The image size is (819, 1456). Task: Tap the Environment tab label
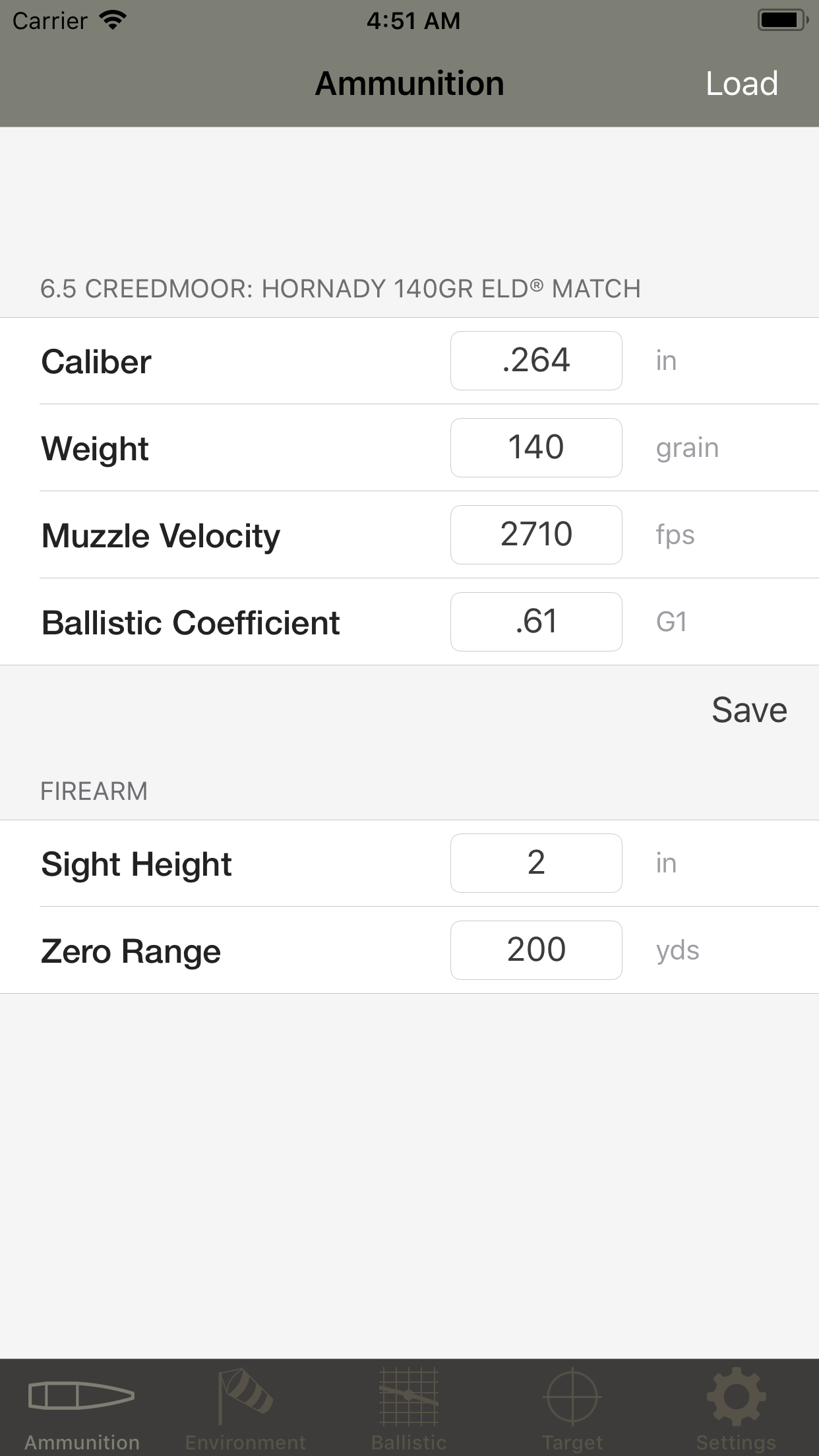coord(245,1442)
